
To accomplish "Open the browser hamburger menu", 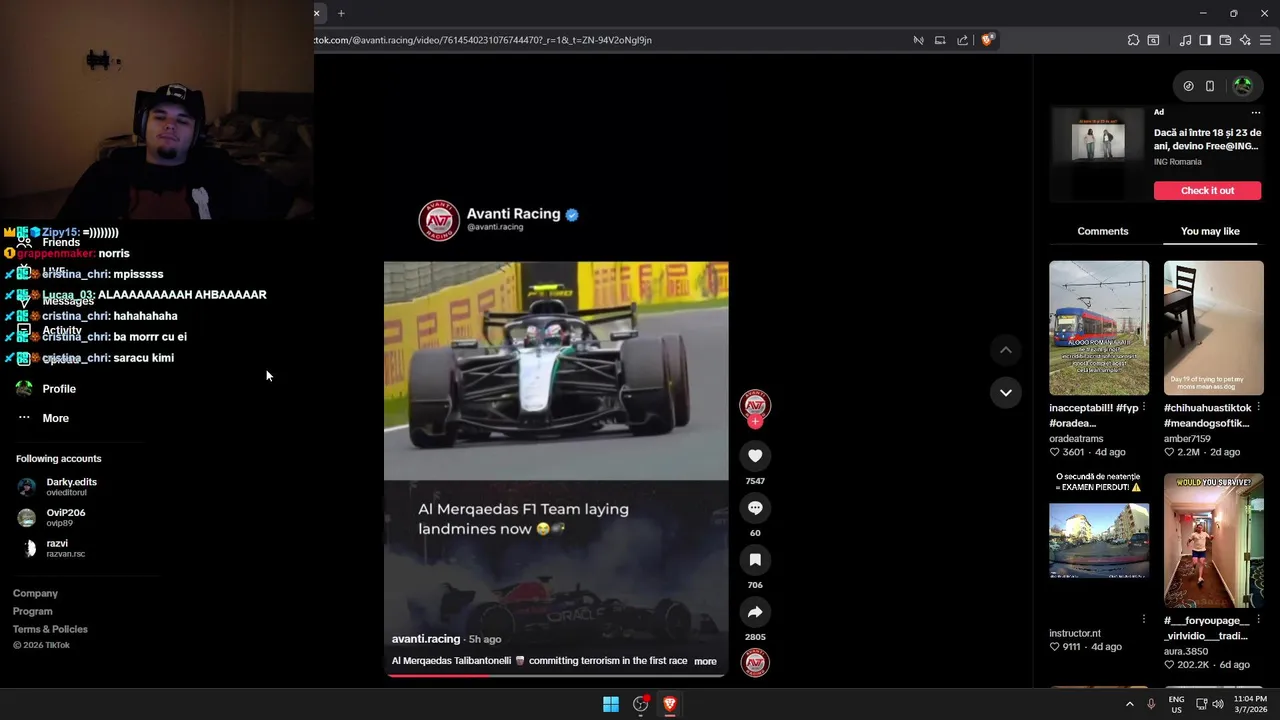I will [x=1265, y=40].
